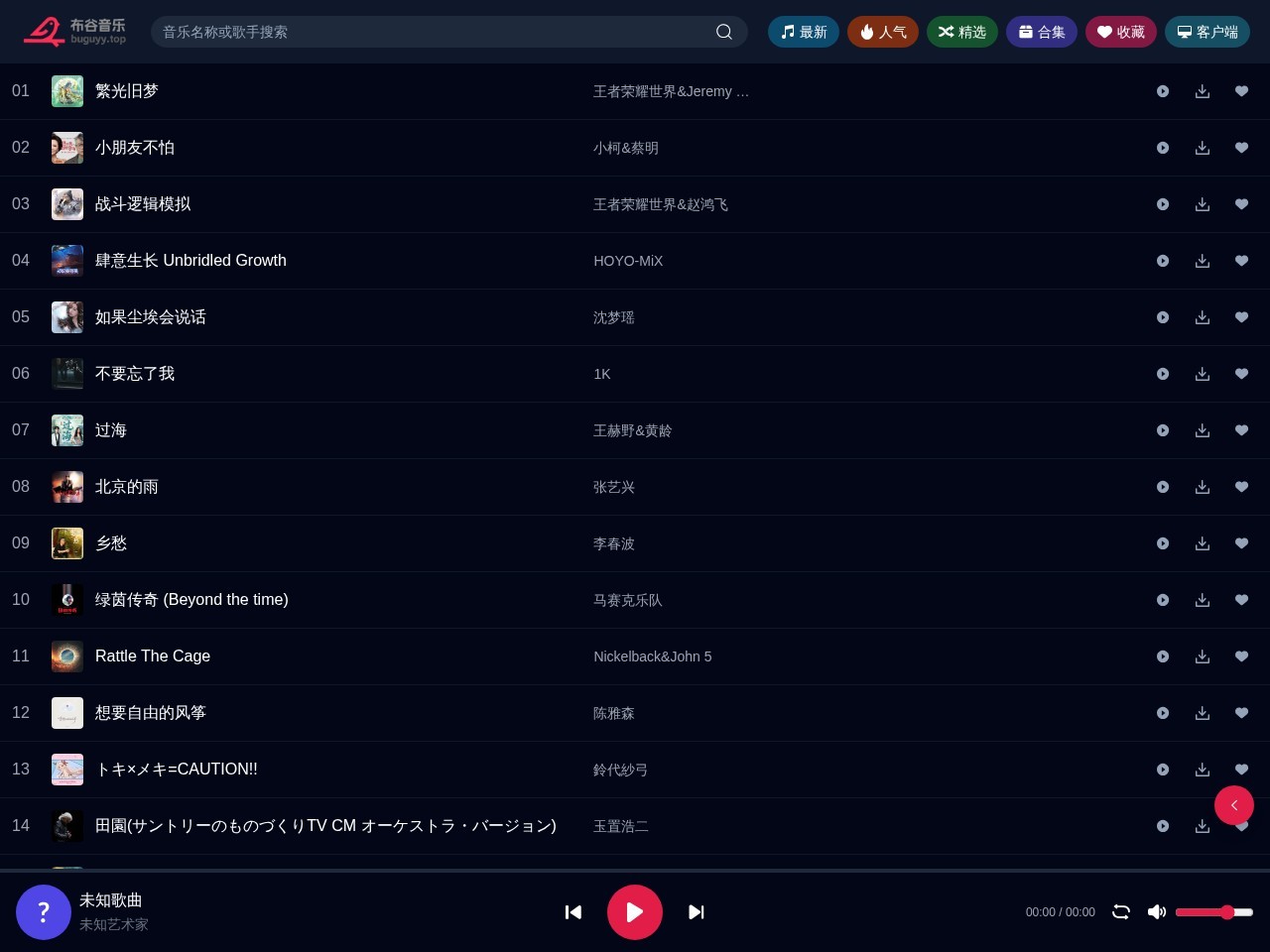Adjust the volume slider
The image size is (1270, 952).
[x=1214, y=912]
